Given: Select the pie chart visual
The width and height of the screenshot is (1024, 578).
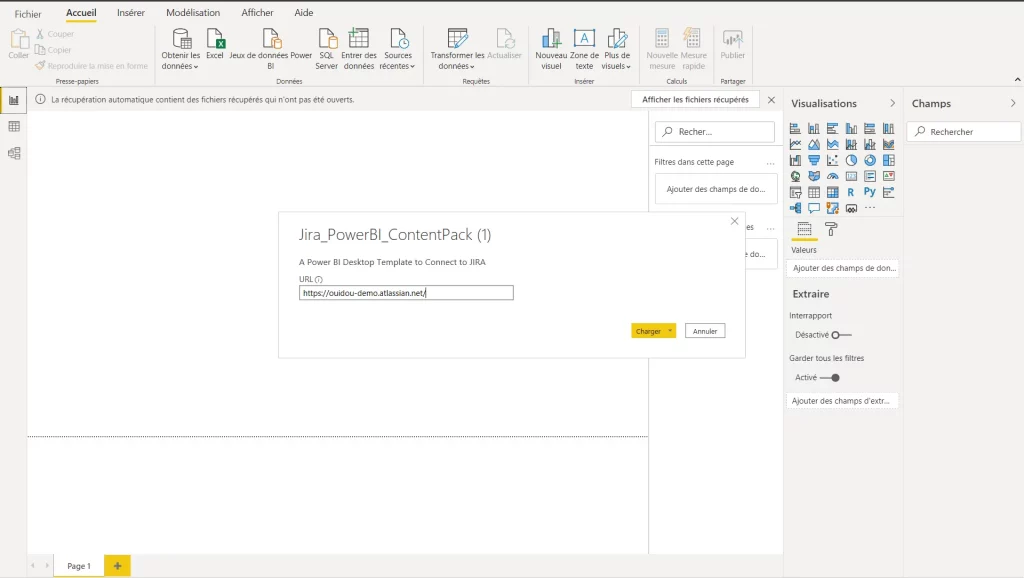Looking at the screenshot, I should pos(852,160).
